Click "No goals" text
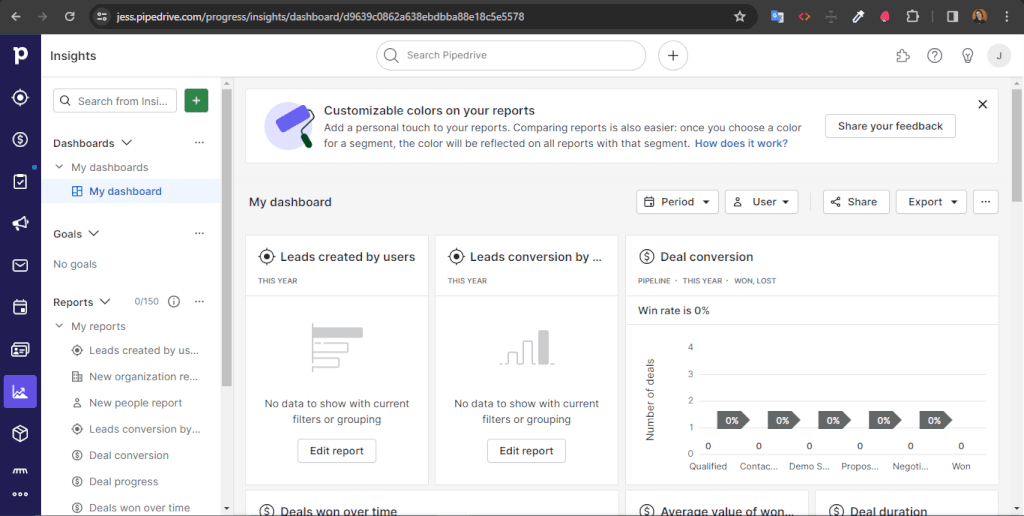 [x=75, y=264]
